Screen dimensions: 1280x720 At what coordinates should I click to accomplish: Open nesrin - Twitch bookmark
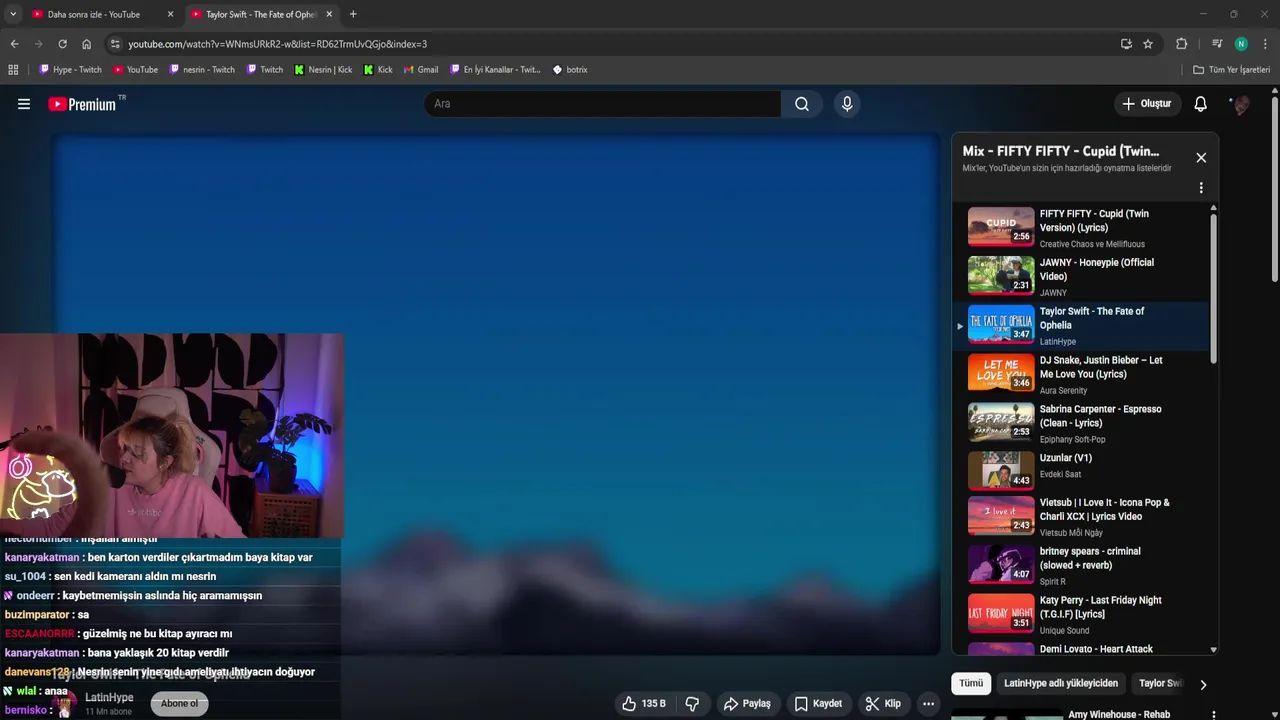(202, 70)
